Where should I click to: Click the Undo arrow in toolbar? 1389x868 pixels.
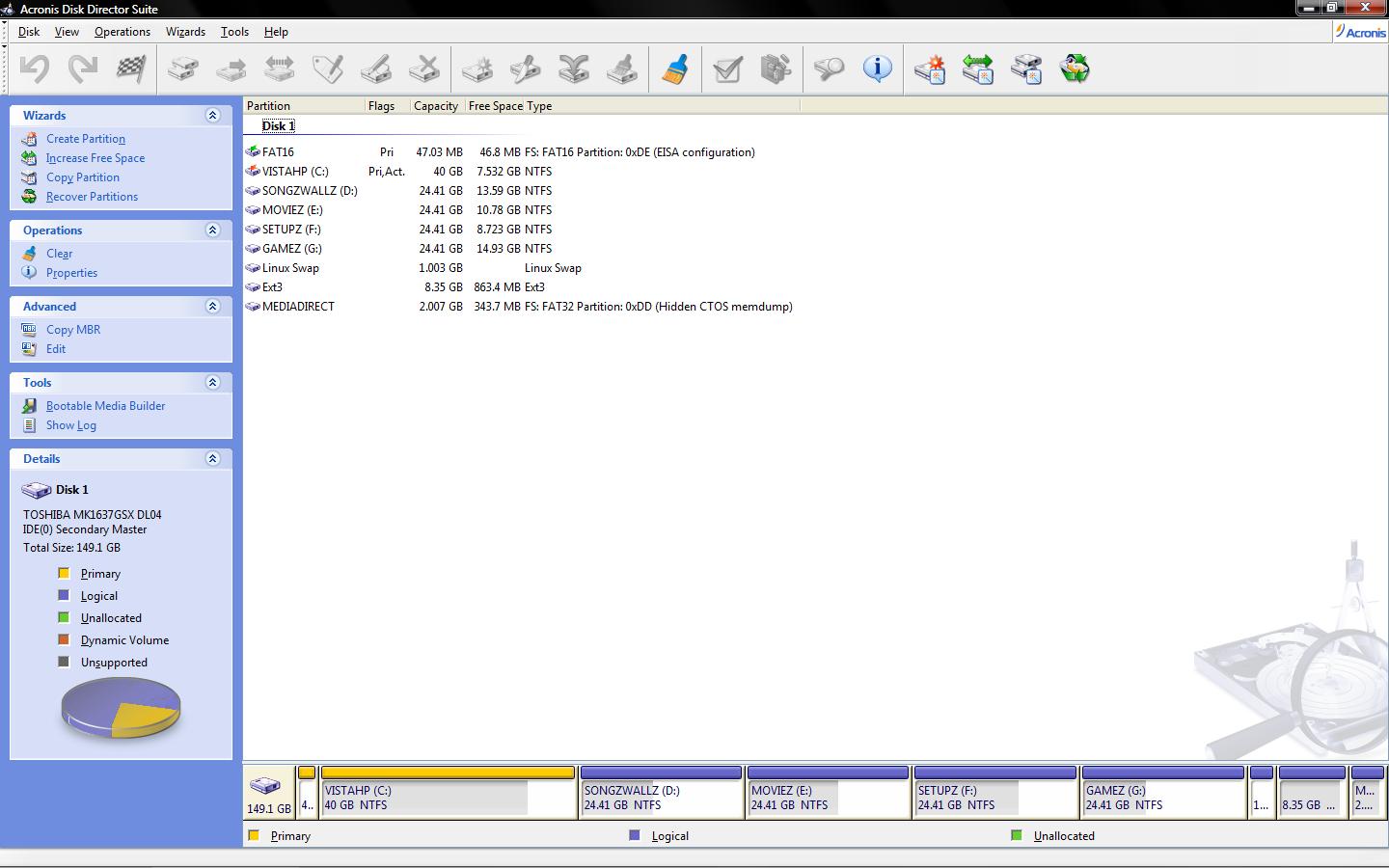(x=35, y=68)
